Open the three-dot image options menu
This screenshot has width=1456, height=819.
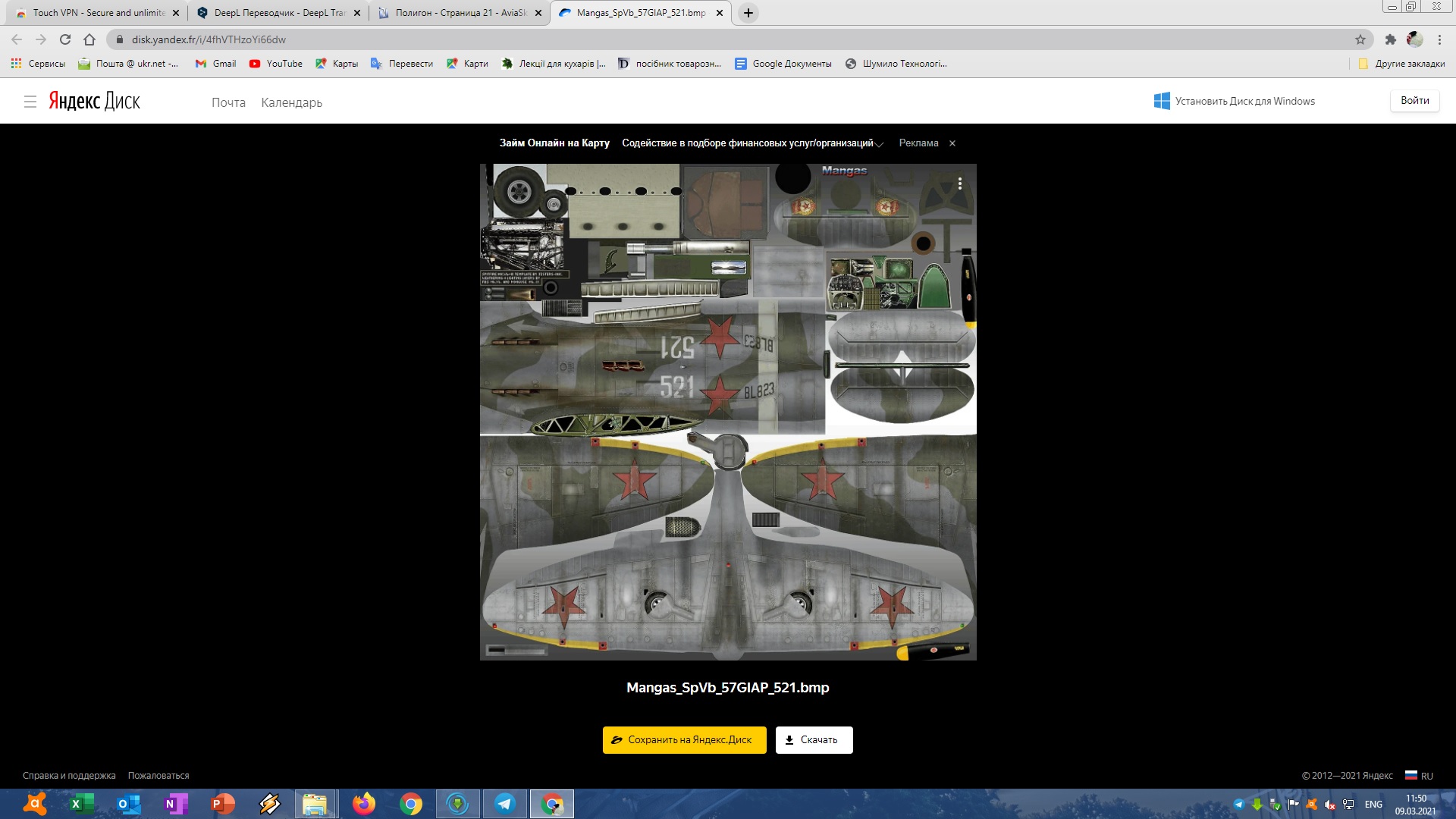960,184
